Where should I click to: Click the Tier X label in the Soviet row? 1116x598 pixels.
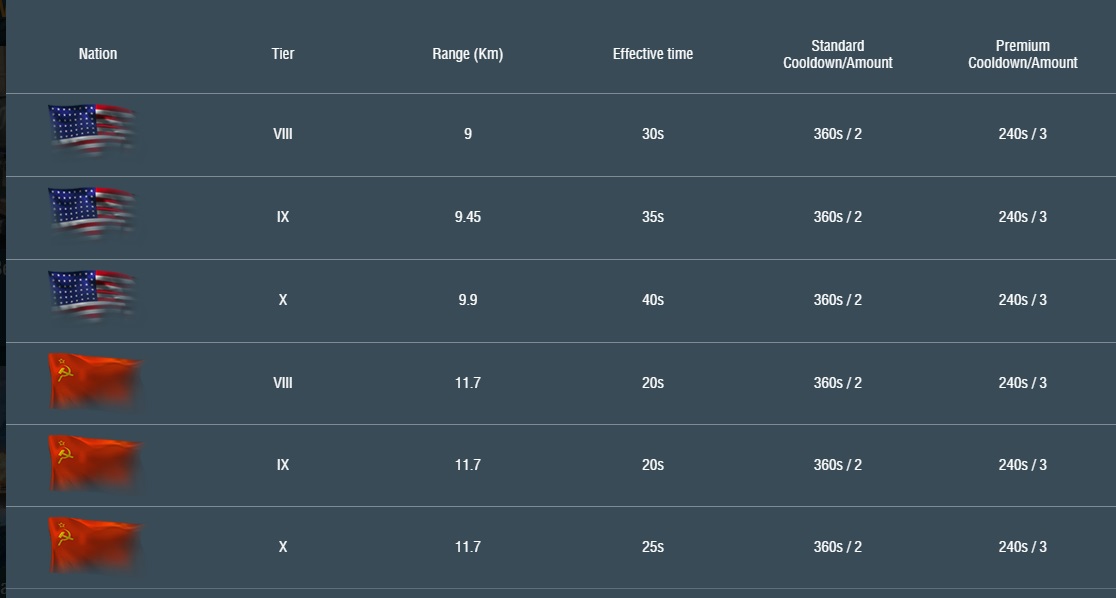point(283,547)
